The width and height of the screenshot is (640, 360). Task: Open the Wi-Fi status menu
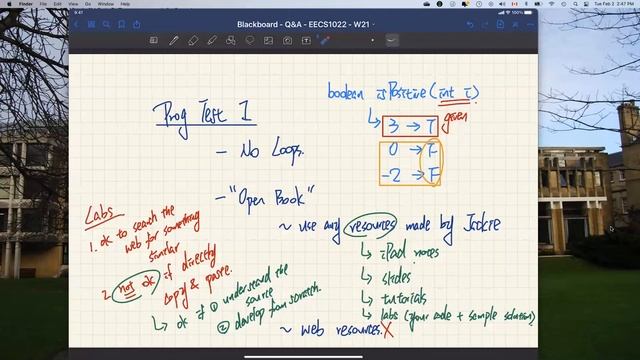(x=551, y=4)
